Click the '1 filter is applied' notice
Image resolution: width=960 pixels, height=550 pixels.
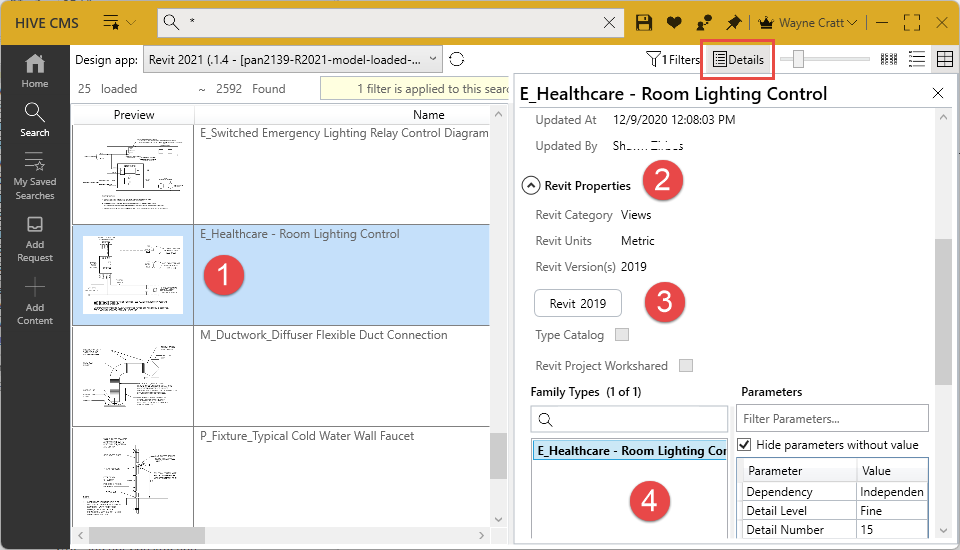pos(415,89)
